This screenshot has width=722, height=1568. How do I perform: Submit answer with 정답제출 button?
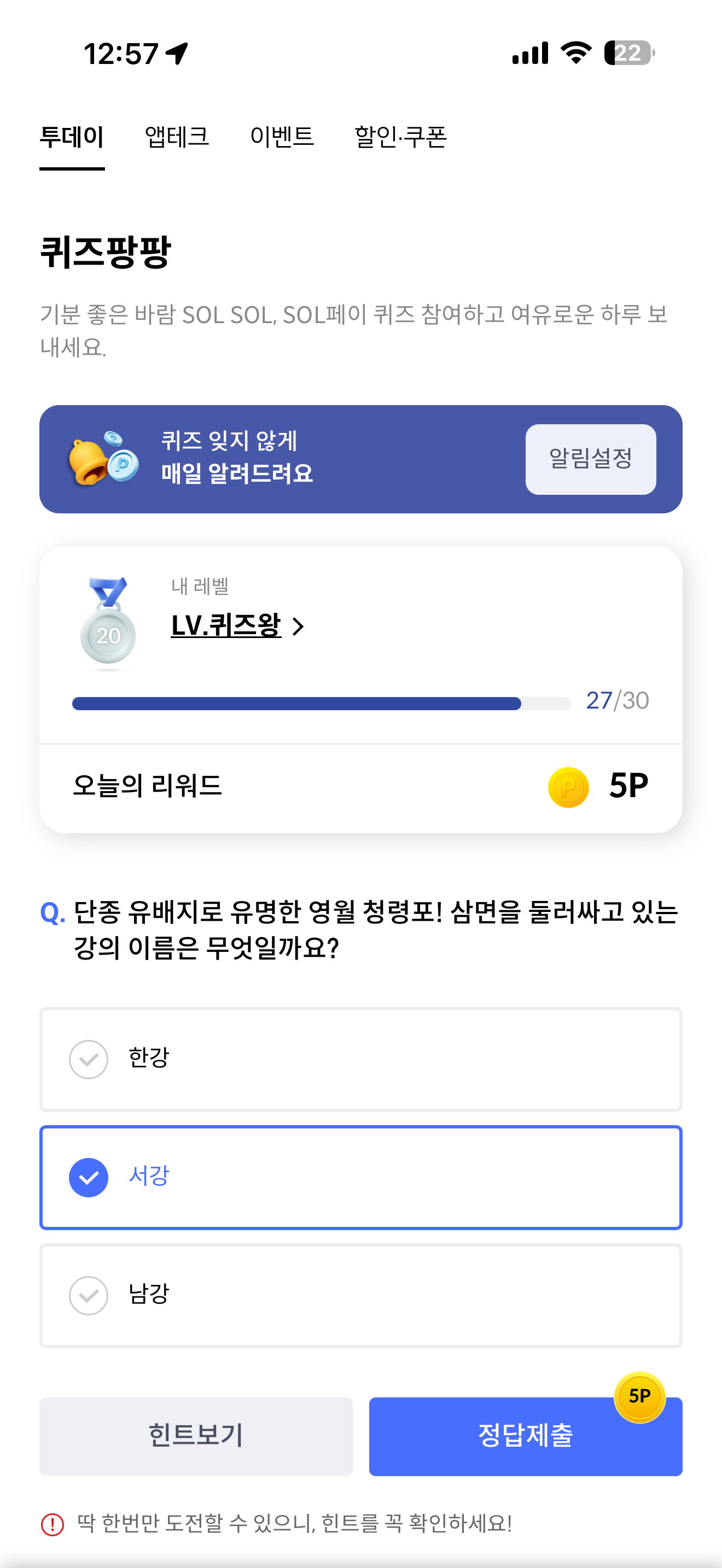click(x=526, y=1436)
